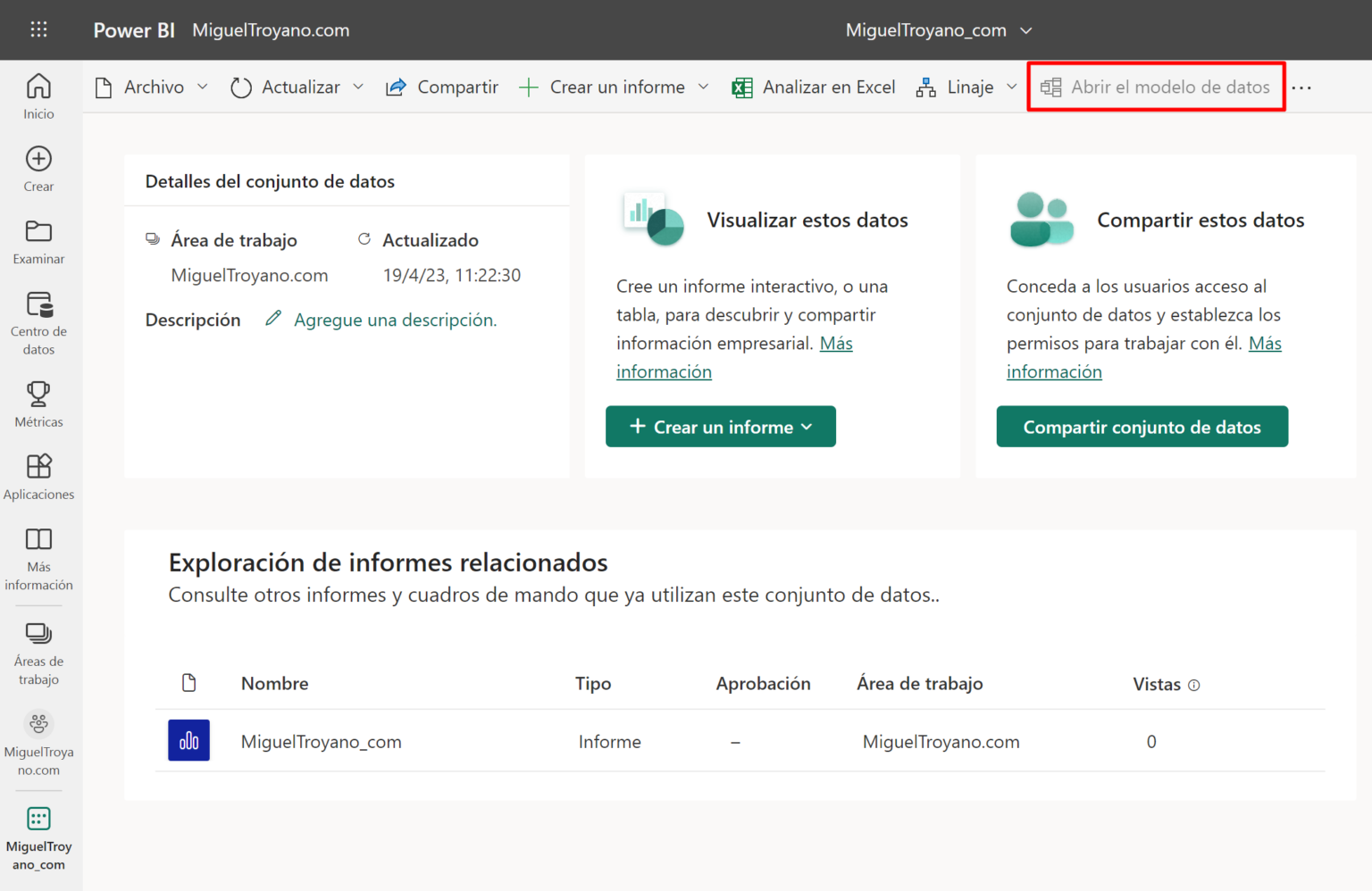Click the file icon column header

(x=188, y=683)
